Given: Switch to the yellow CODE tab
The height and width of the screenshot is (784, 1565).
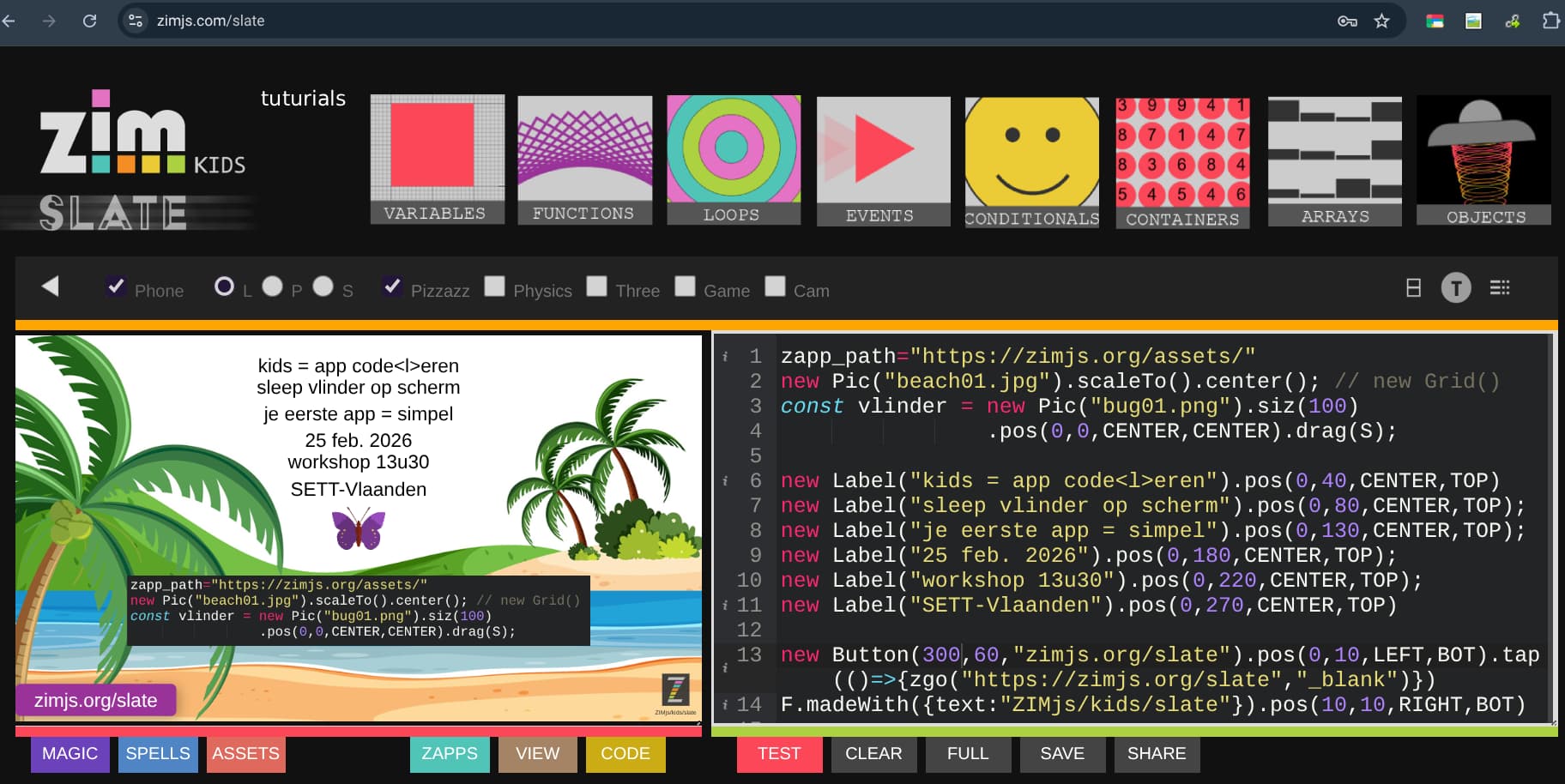Looking at the screenshot, I should click(625, 754).
